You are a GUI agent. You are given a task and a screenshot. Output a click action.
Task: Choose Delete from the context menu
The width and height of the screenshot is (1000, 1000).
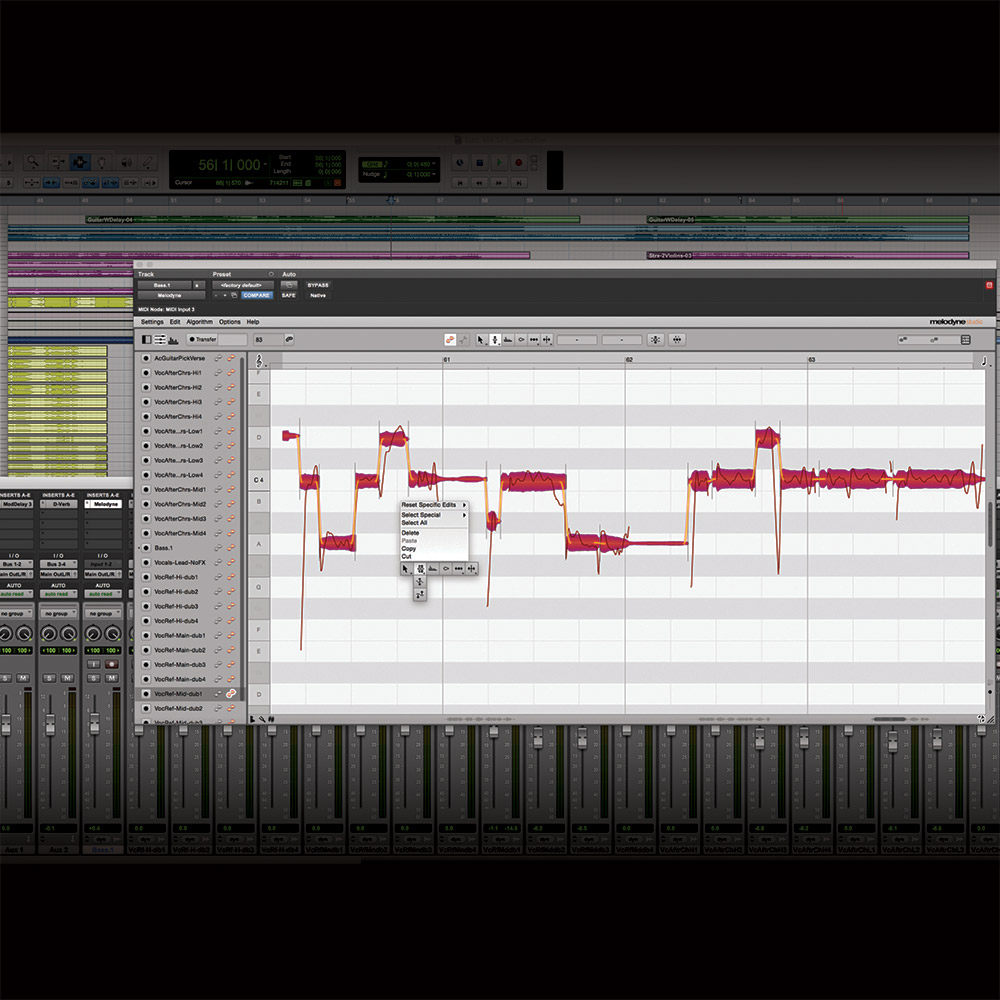tap(434, 533)
